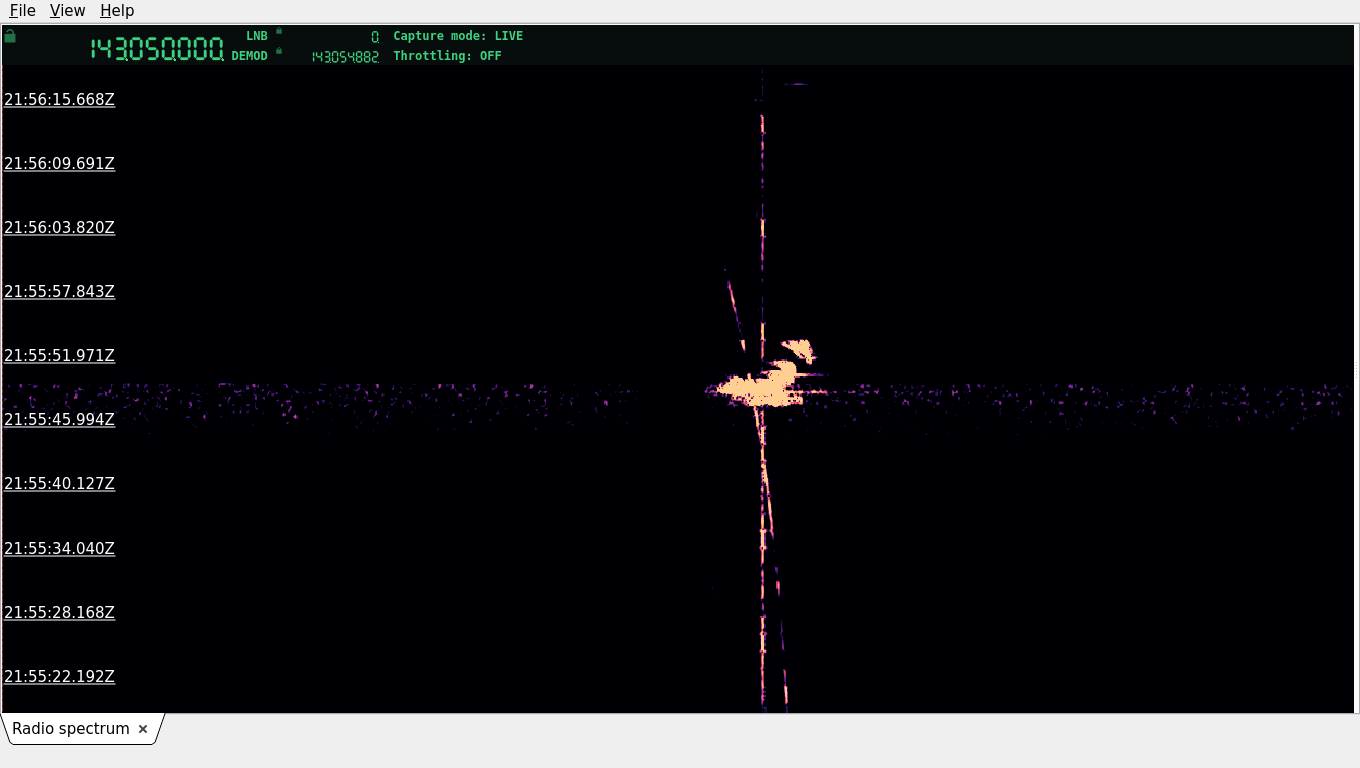
Task: Click the LNB label
Action: click(257, 36)
